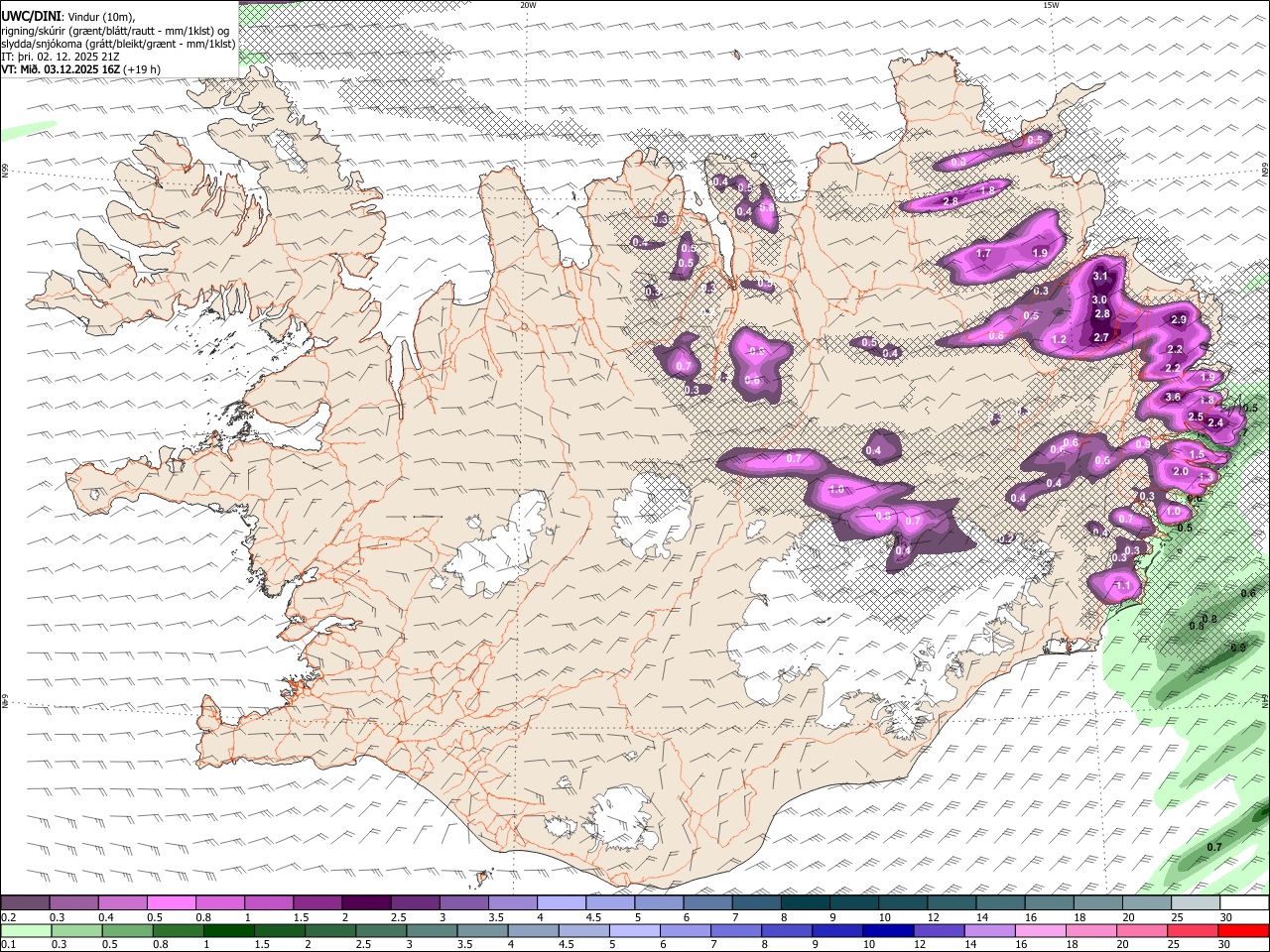The image size is (1270, 952).
Task: Click the palest green 0.1 rain legend swatch
Action: 26,931
